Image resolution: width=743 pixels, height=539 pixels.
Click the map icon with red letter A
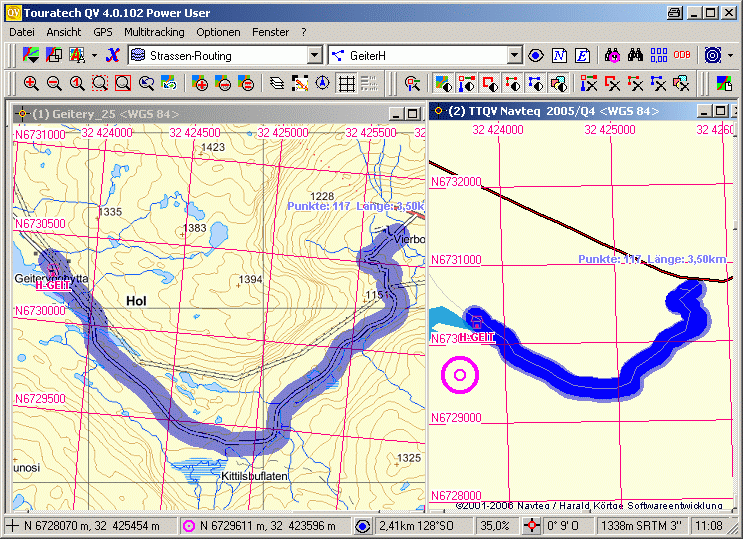pos(77,55)
